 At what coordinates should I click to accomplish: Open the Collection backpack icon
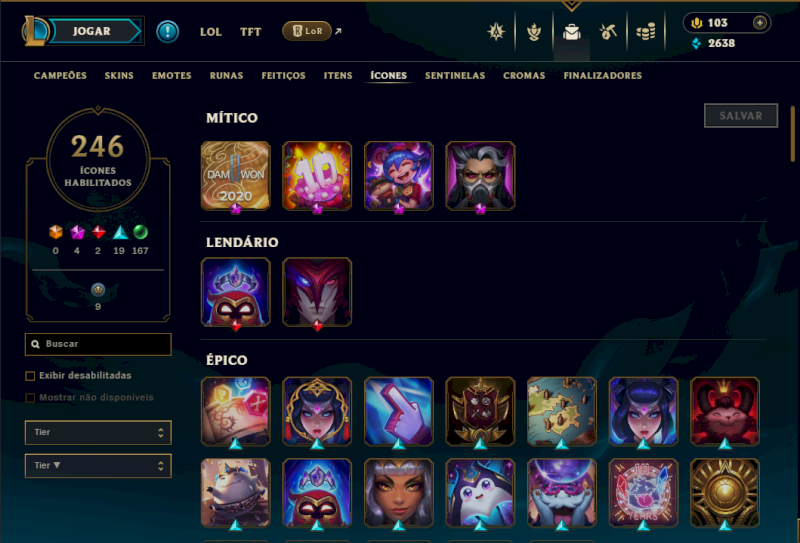571,32
